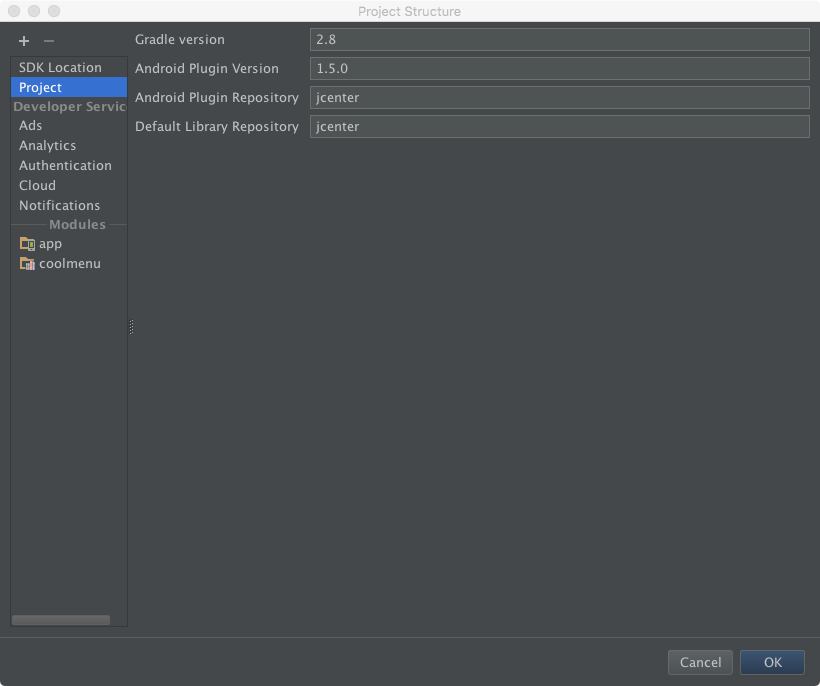Click the Cancel button
This screenshot has width=820, height=686.
700,662
